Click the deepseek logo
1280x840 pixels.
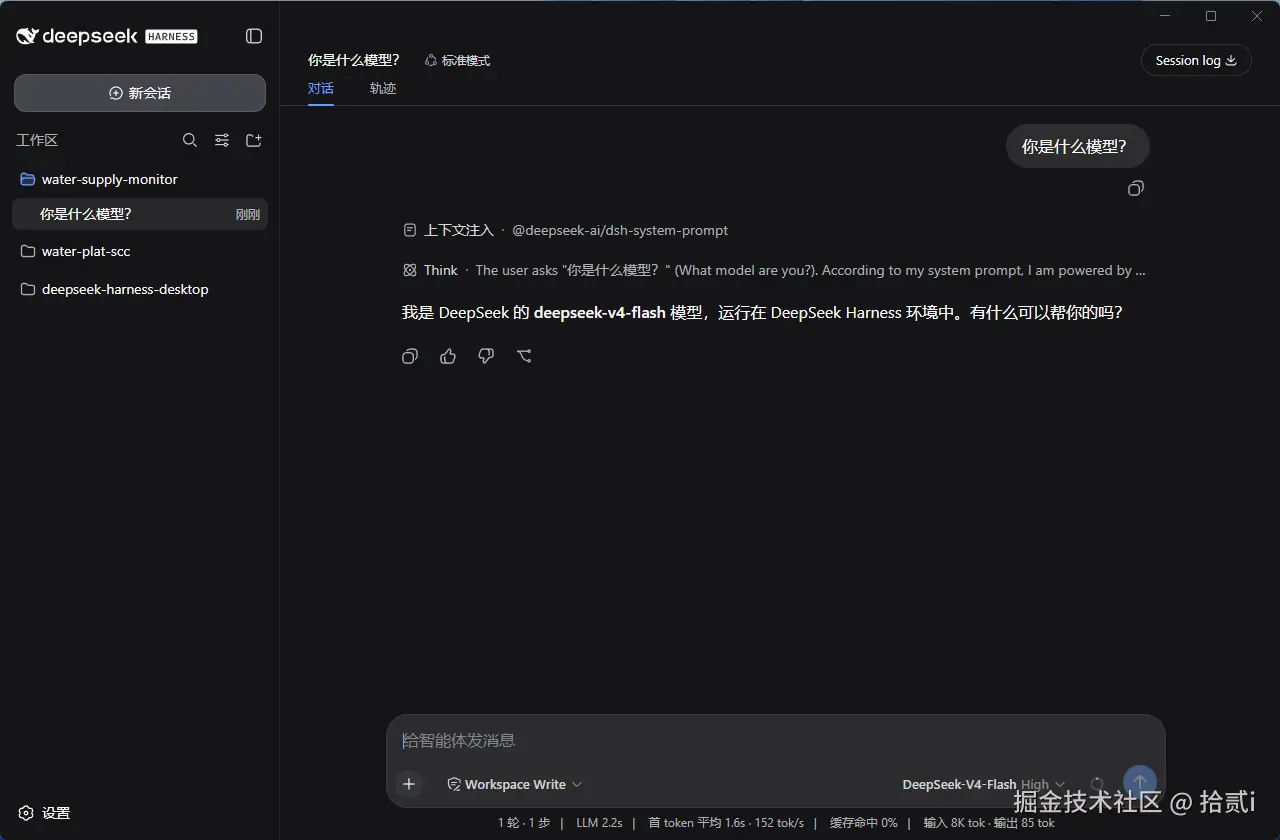click(77, 36)
